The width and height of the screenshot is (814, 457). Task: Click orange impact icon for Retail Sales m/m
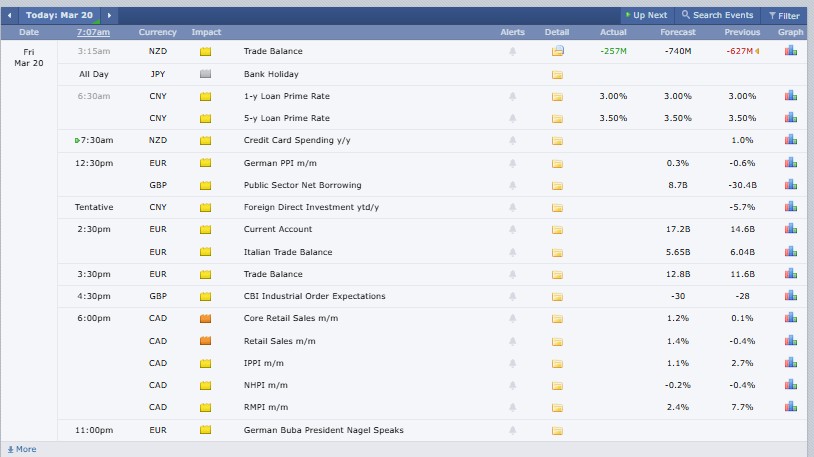point(206,341)
